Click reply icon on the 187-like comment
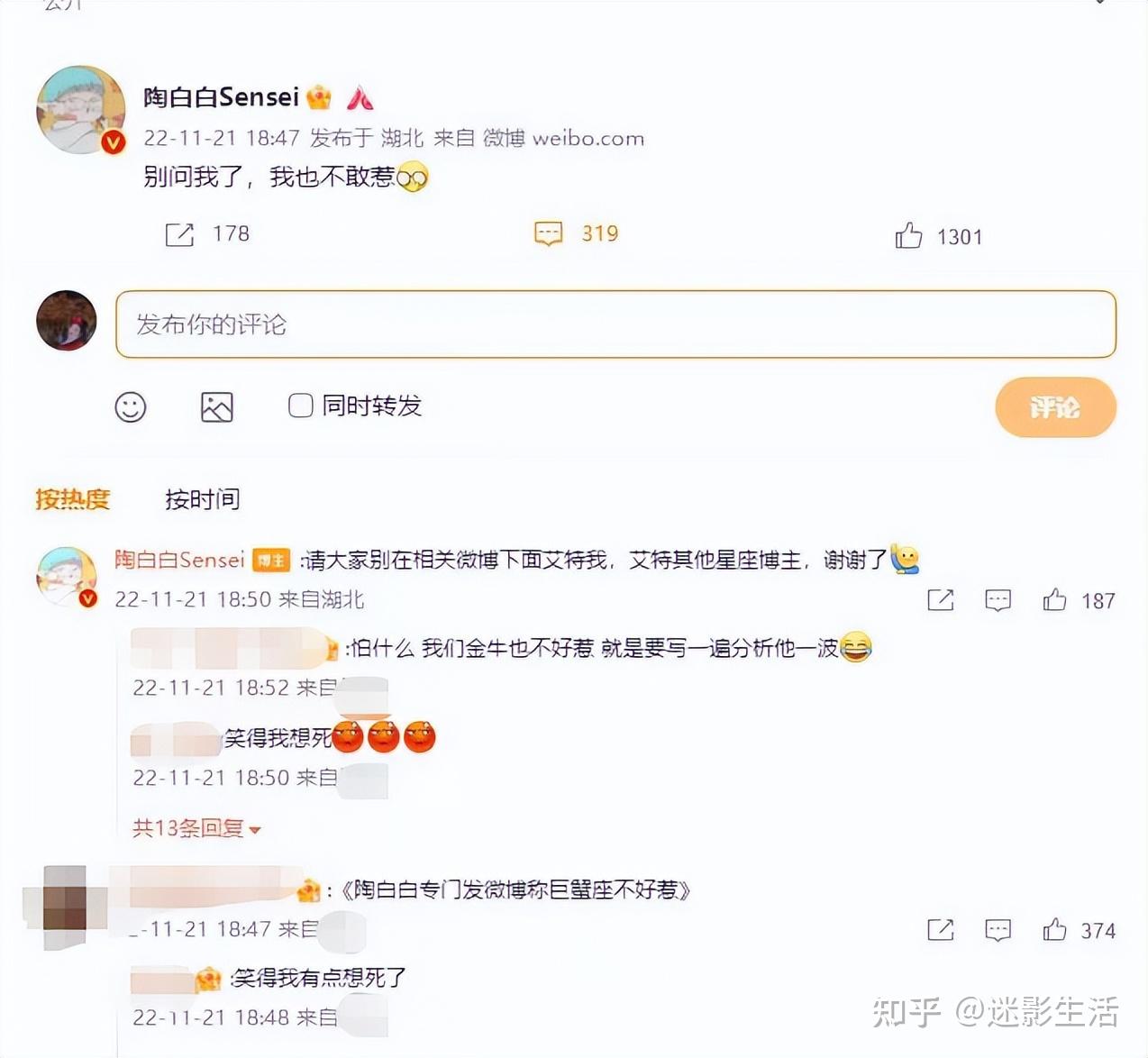 coord(998,600)
